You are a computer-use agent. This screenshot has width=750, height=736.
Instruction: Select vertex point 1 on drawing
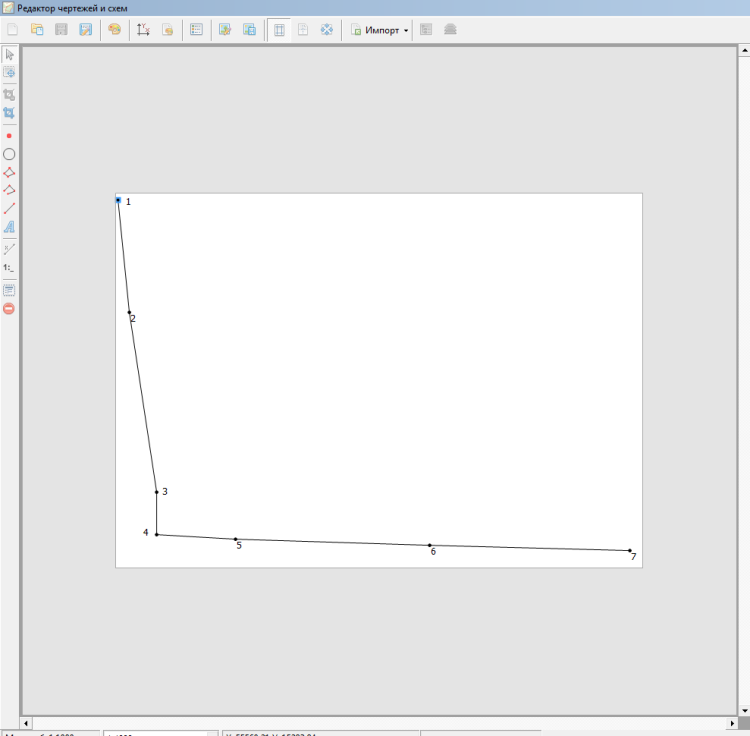[x=118, y=200]
